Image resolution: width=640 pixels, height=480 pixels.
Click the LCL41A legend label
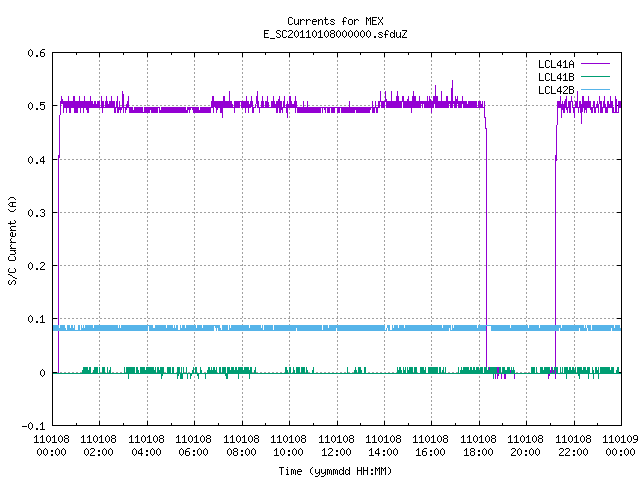(x=556, y=64)
